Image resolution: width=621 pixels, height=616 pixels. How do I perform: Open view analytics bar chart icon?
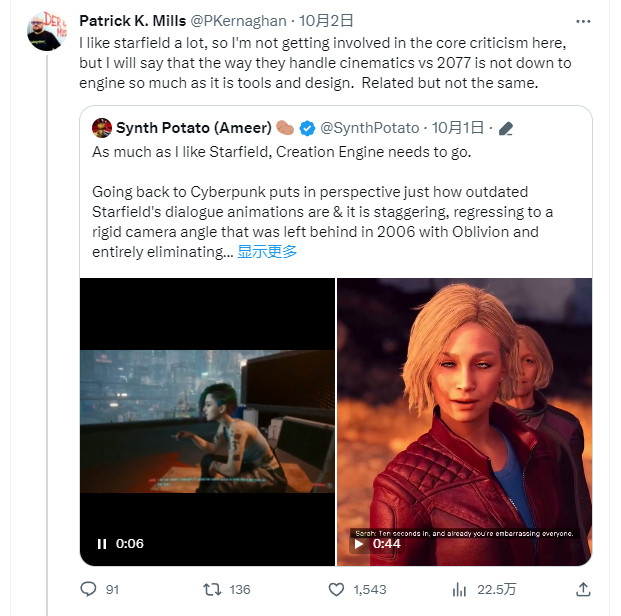(459, 589)
